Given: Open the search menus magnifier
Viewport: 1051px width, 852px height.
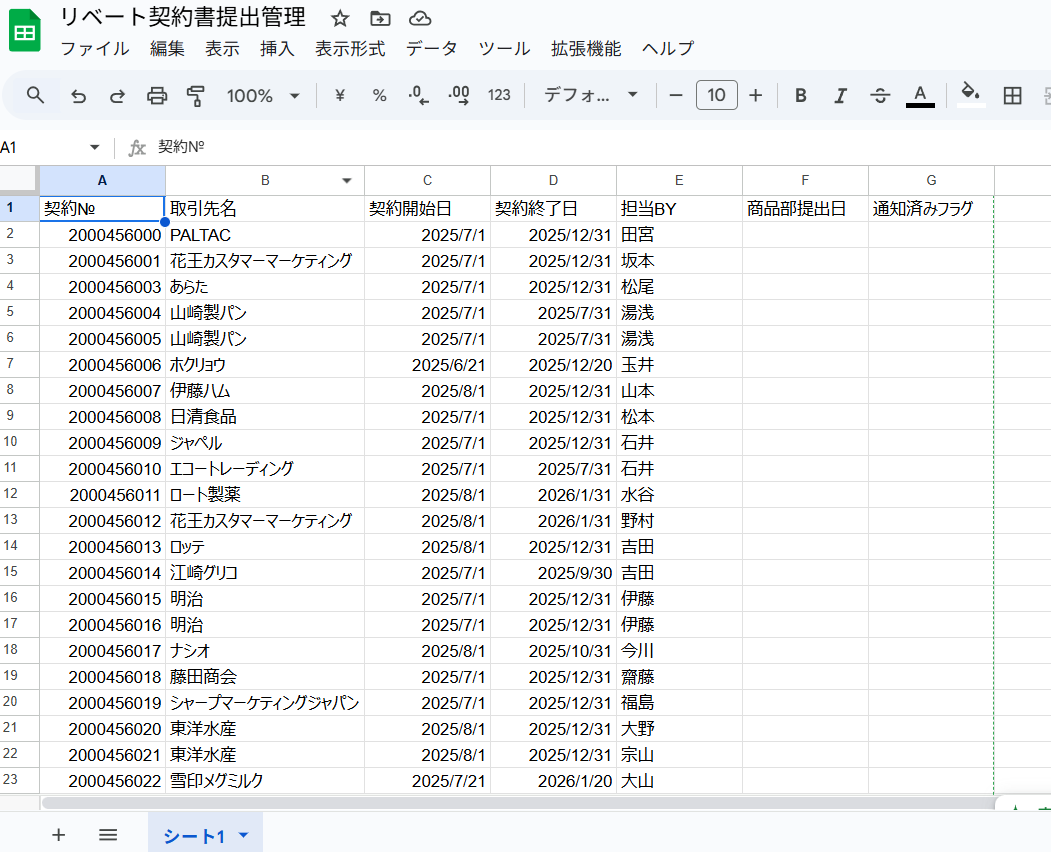Looking at the screenshot, I should pyautogui.click(x=36, y=95).
